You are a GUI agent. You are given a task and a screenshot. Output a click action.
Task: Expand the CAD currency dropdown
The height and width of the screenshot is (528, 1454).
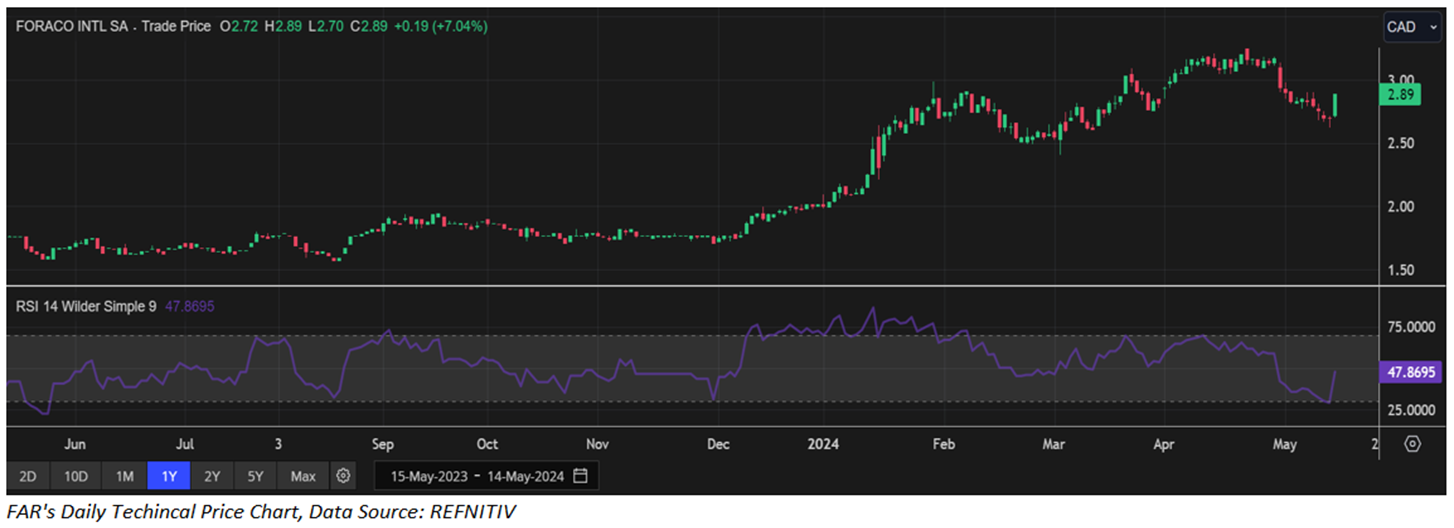pyautogui.click(x=1409, y=27)
